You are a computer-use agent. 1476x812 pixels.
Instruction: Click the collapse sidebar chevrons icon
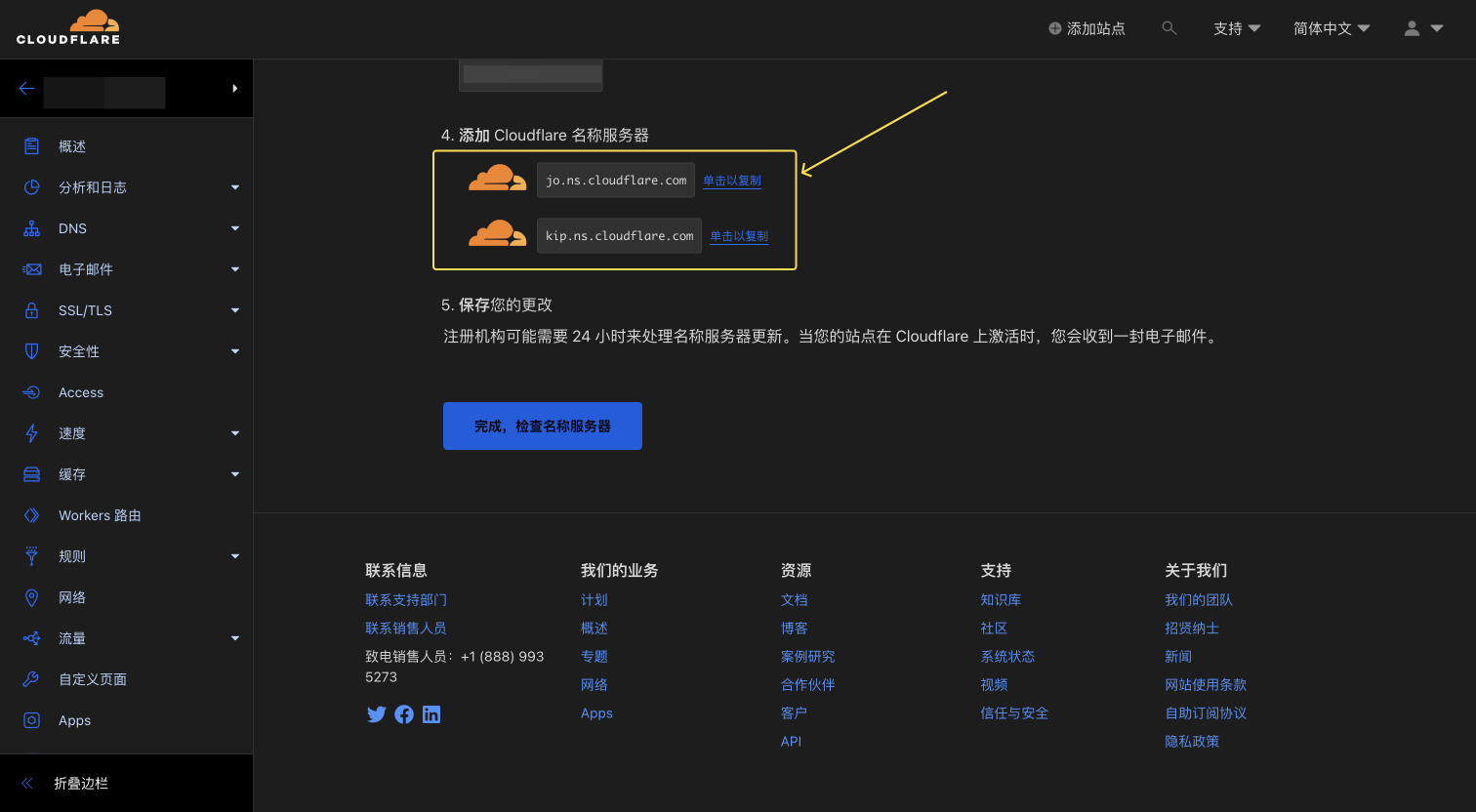(27, 783)
